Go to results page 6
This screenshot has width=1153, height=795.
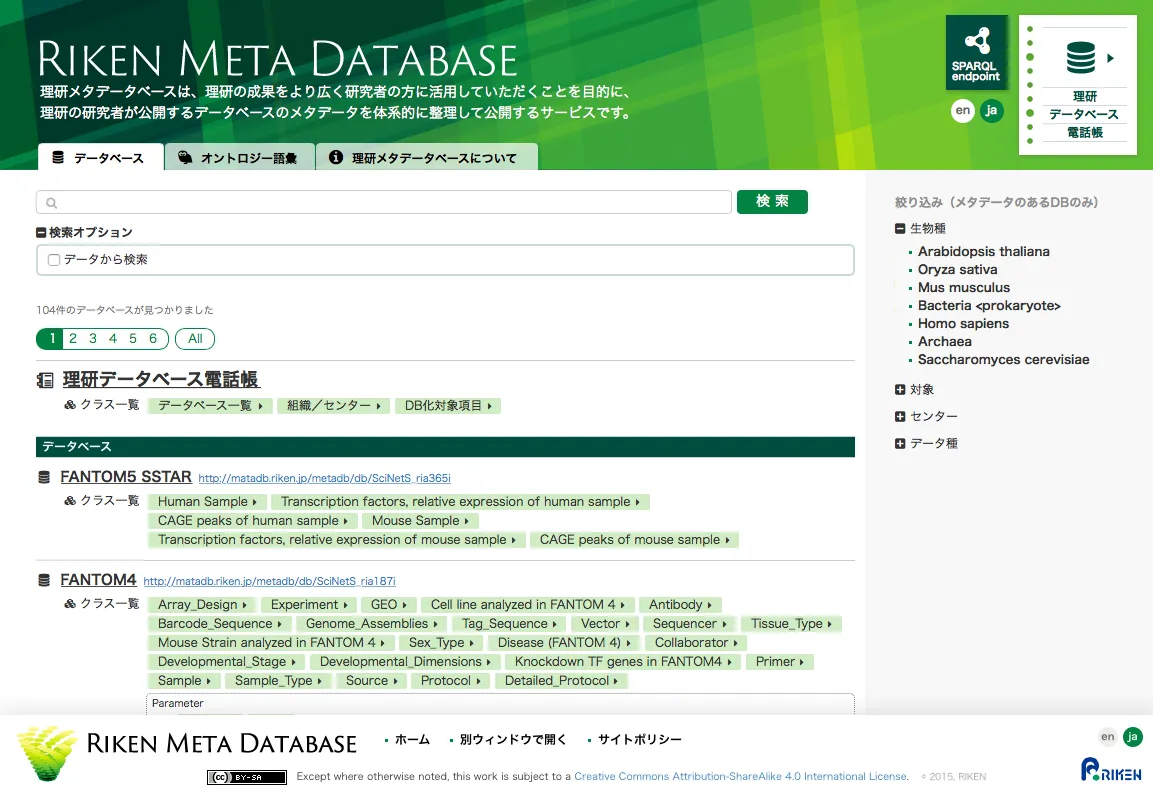(153, 338)
